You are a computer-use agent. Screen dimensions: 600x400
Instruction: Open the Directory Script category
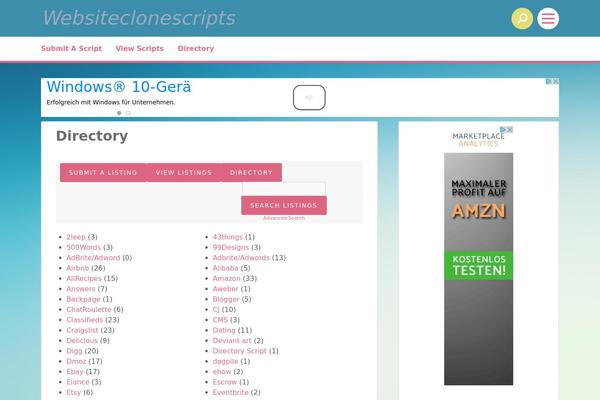tap(240, 351)
